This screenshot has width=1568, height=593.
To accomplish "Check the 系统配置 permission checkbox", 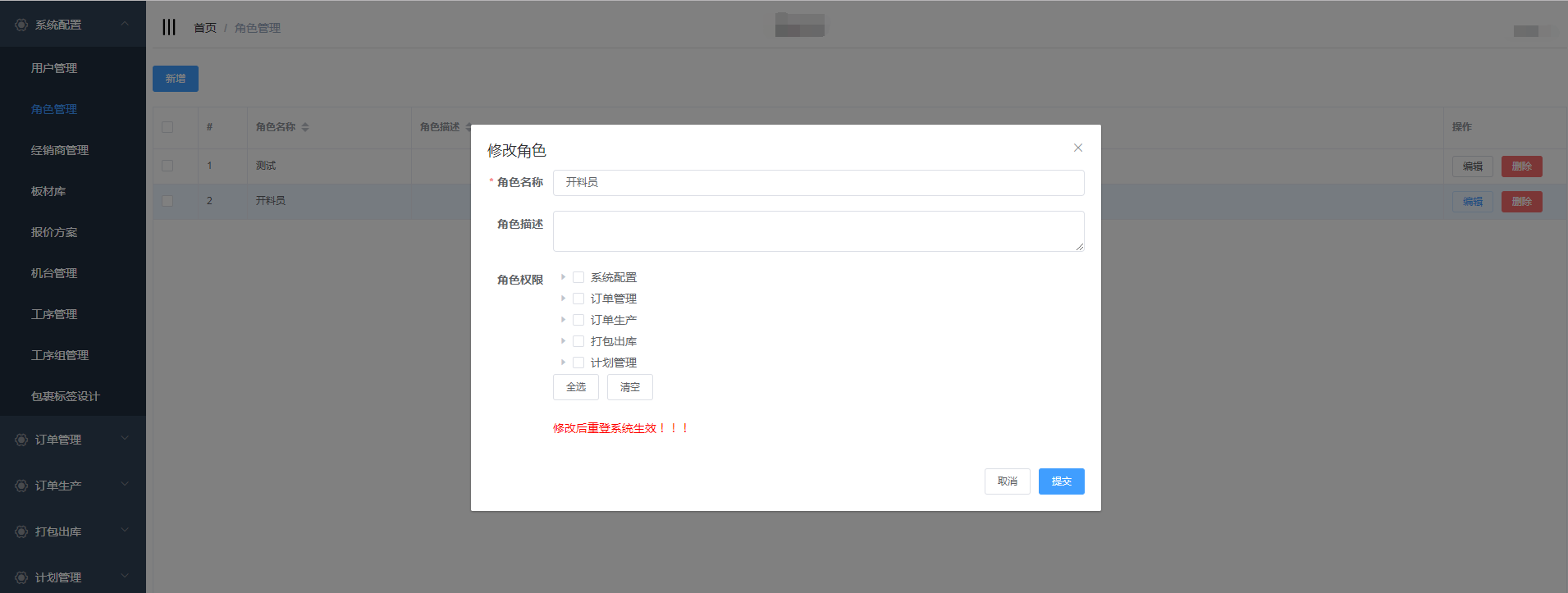I will click(578, 277).
